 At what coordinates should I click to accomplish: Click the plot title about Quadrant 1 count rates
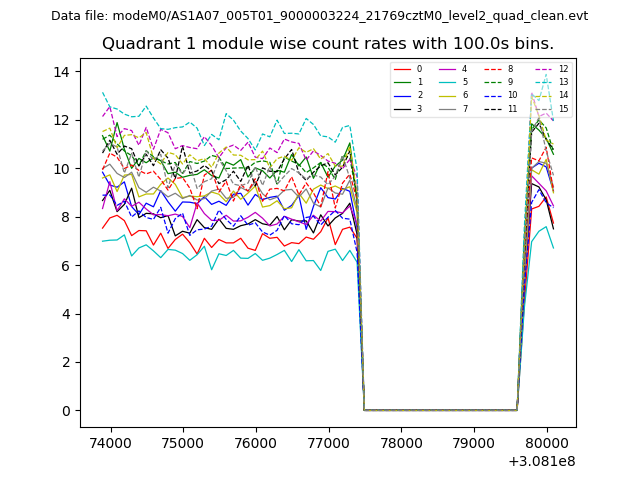pyautogui.click(x=328, y=44)
